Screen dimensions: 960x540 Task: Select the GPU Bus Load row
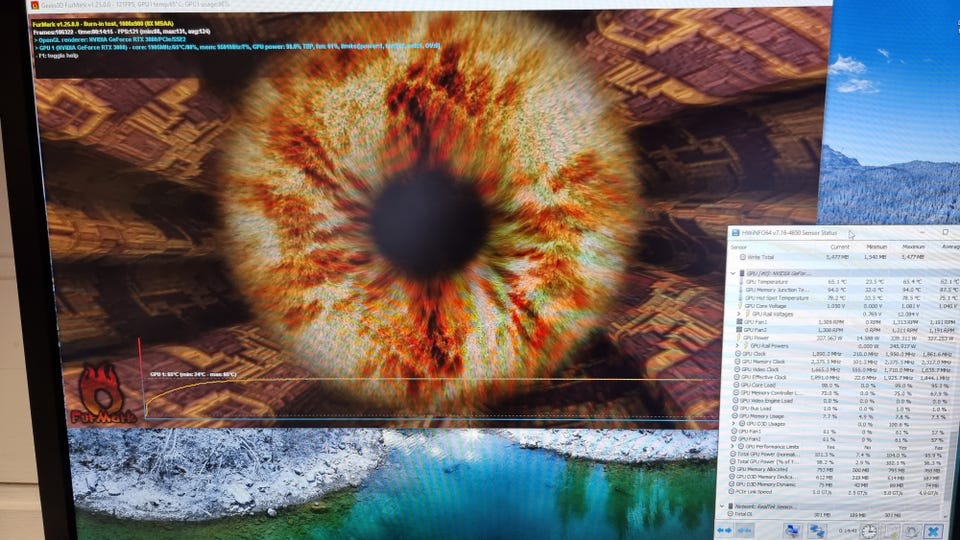pyautogui.click(x=842, y=408)
